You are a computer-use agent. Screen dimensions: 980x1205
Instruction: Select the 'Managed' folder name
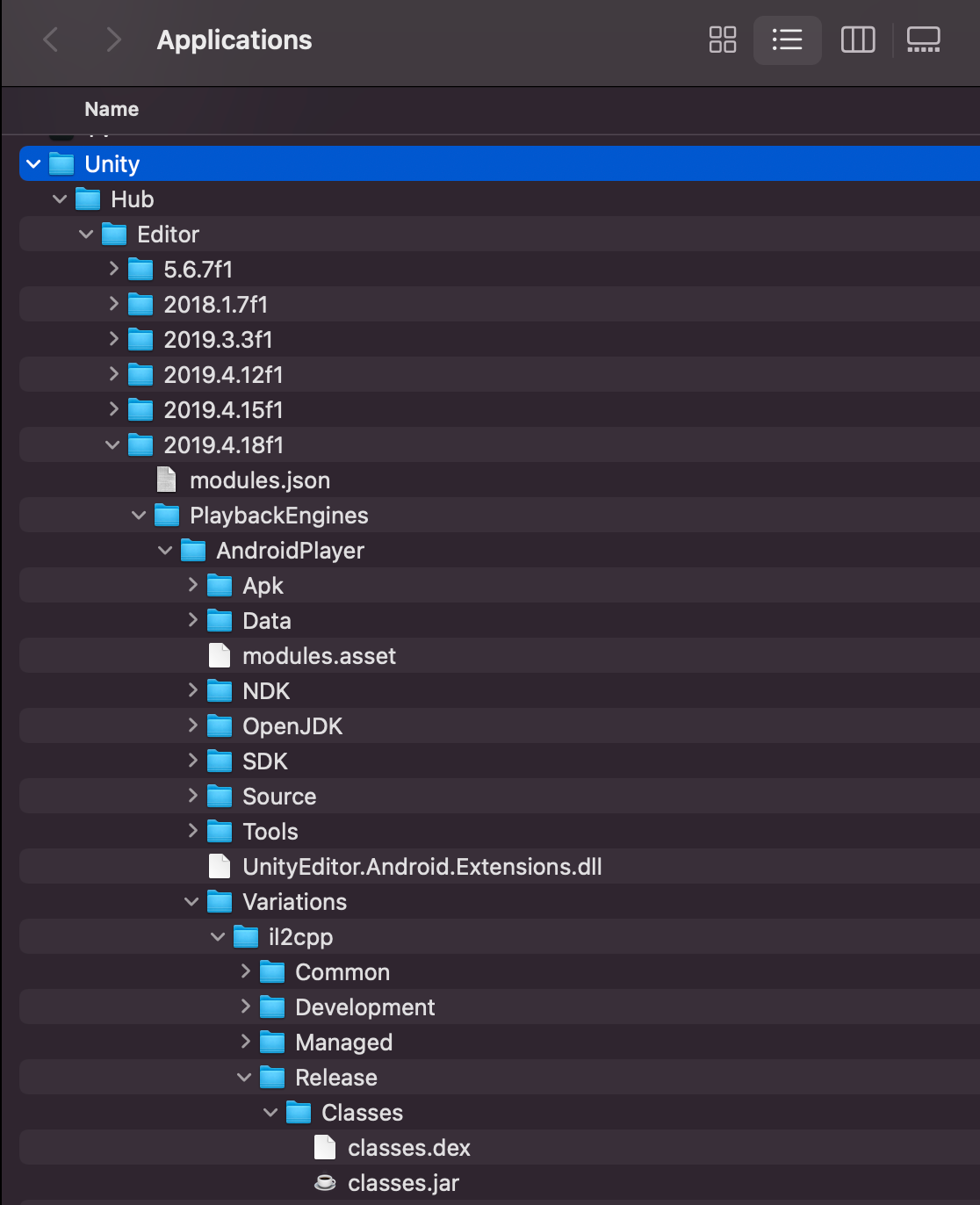[x=344, y=1043]
